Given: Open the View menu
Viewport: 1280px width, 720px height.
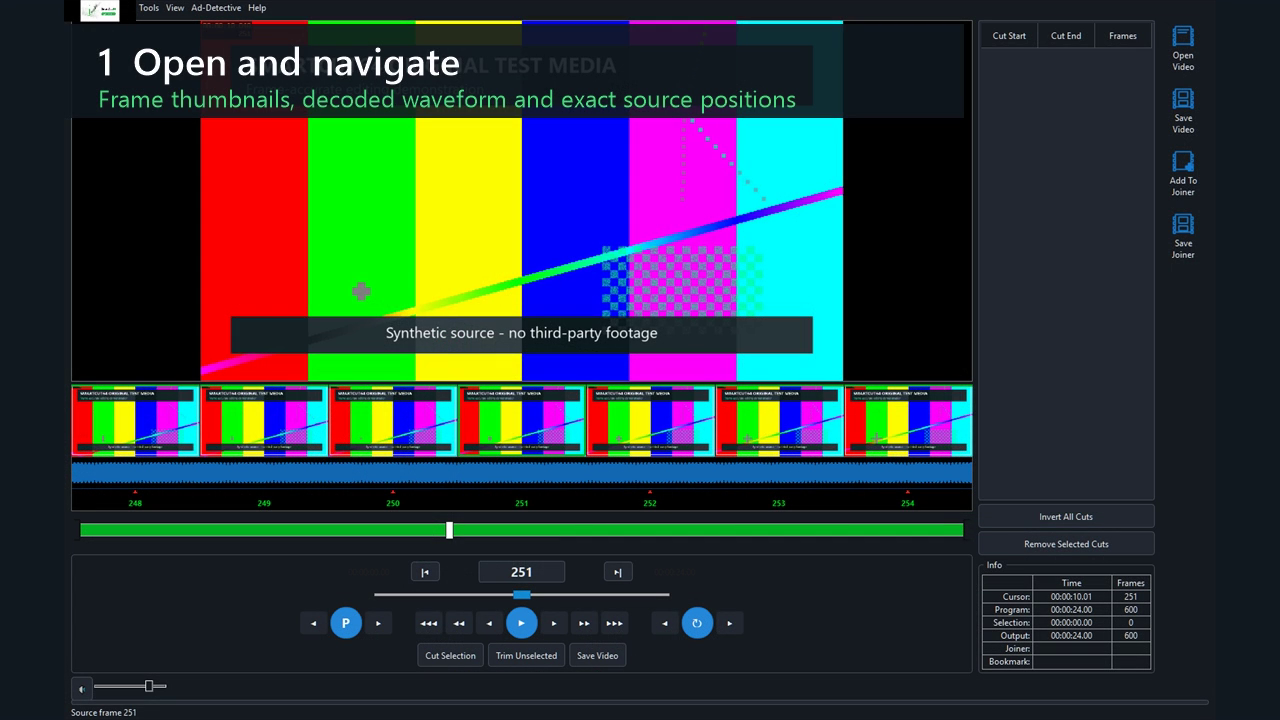Looking at the screenshot, I should pos(175,8).
